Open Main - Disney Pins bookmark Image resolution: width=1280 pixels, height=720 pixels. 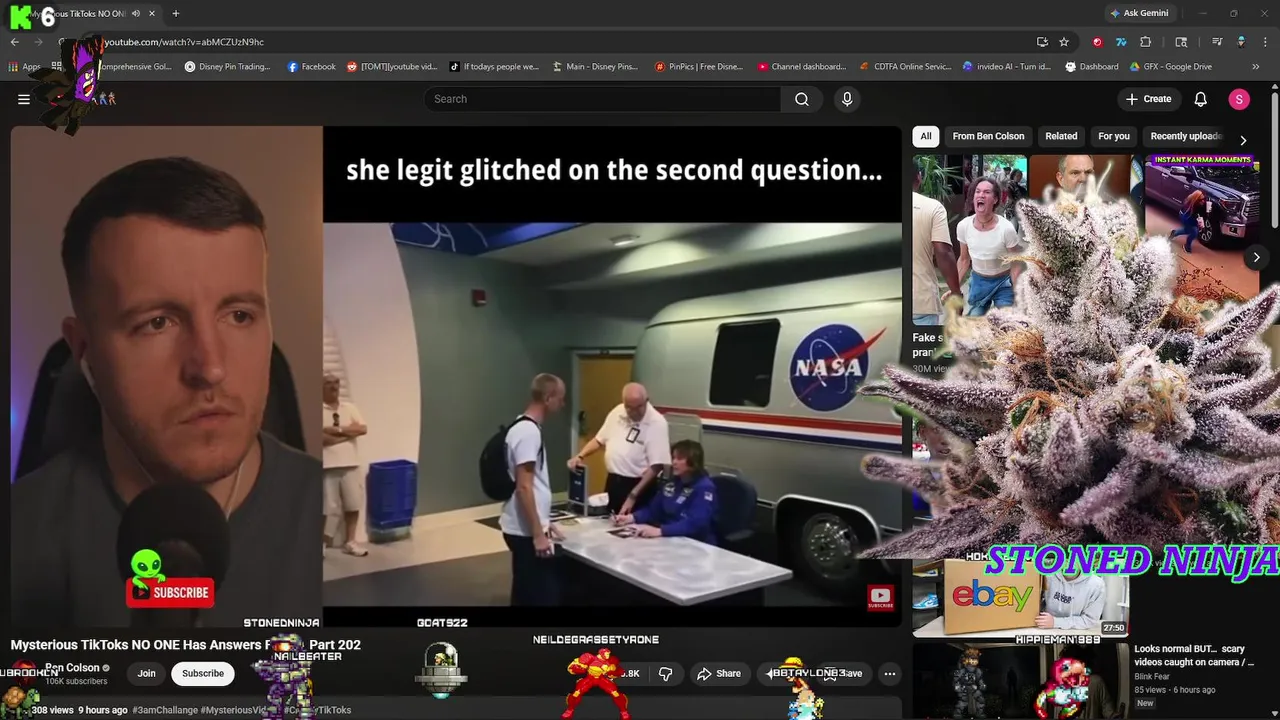pos(595,67)
